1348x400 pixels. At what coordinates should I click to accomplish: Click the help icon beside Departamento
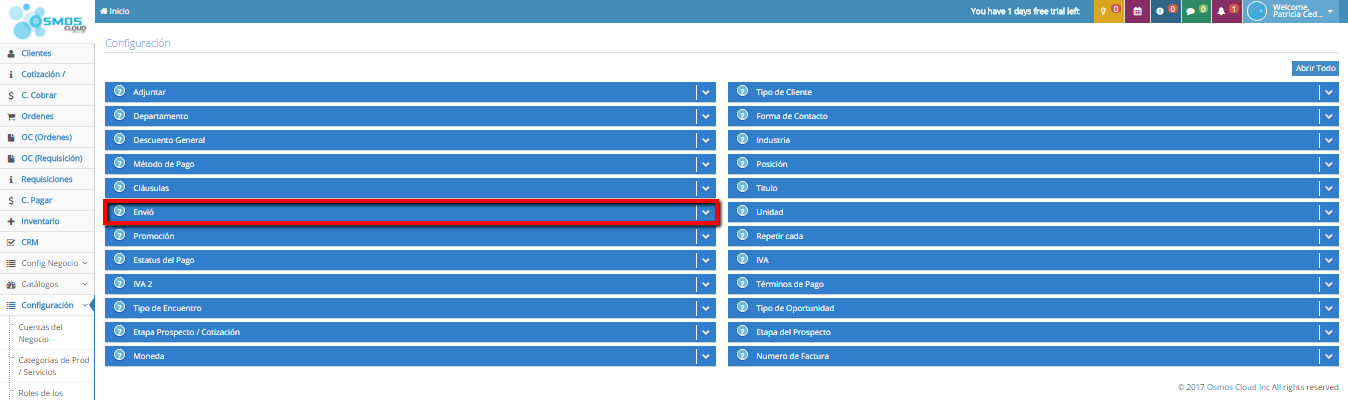[119, 115]
